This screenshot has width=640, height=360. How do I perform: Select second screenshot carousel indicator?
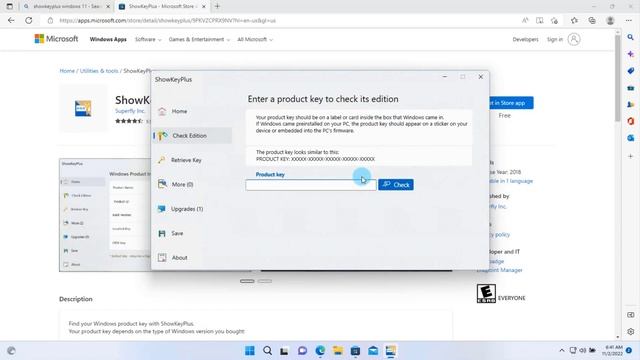[x=264, y=281]
